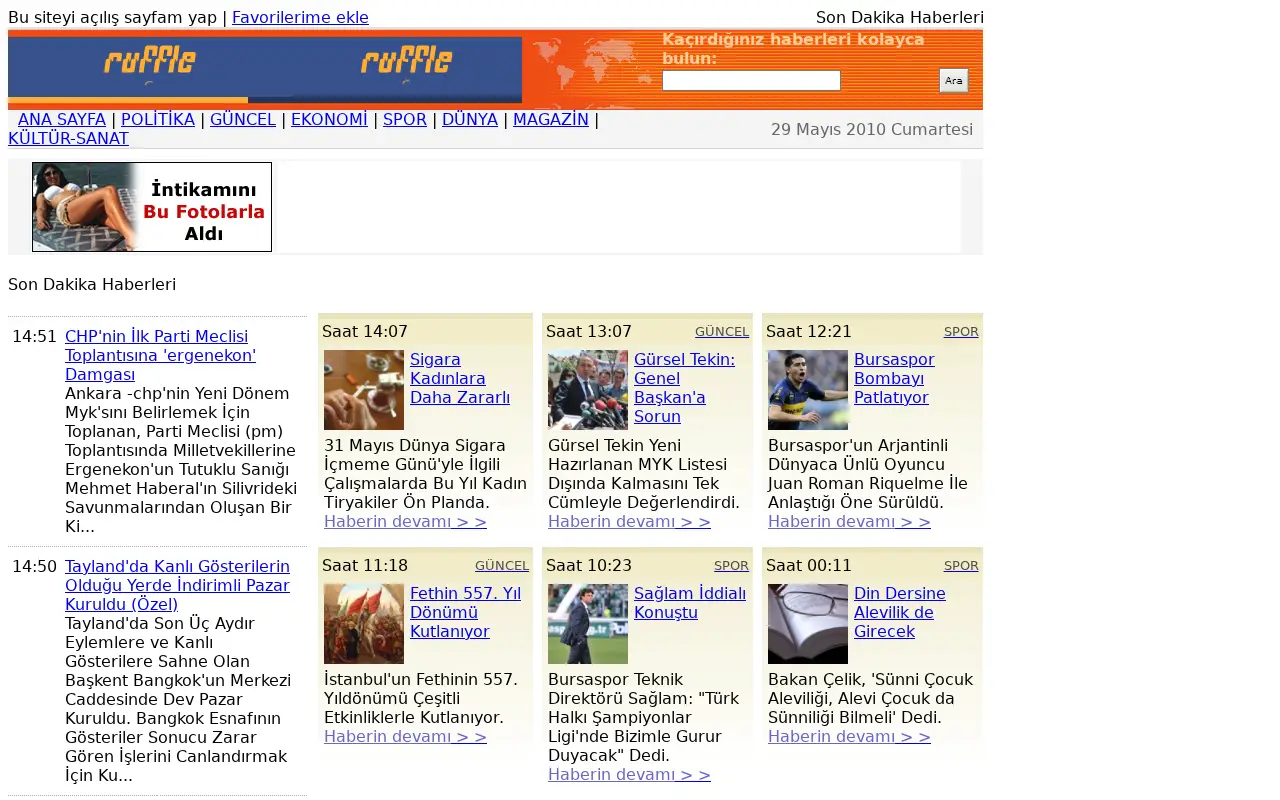Open Tayland'da Kanlı Gösterilerin headline
The height and width of the screenshot is (800, 1280).
click(177, 585)
